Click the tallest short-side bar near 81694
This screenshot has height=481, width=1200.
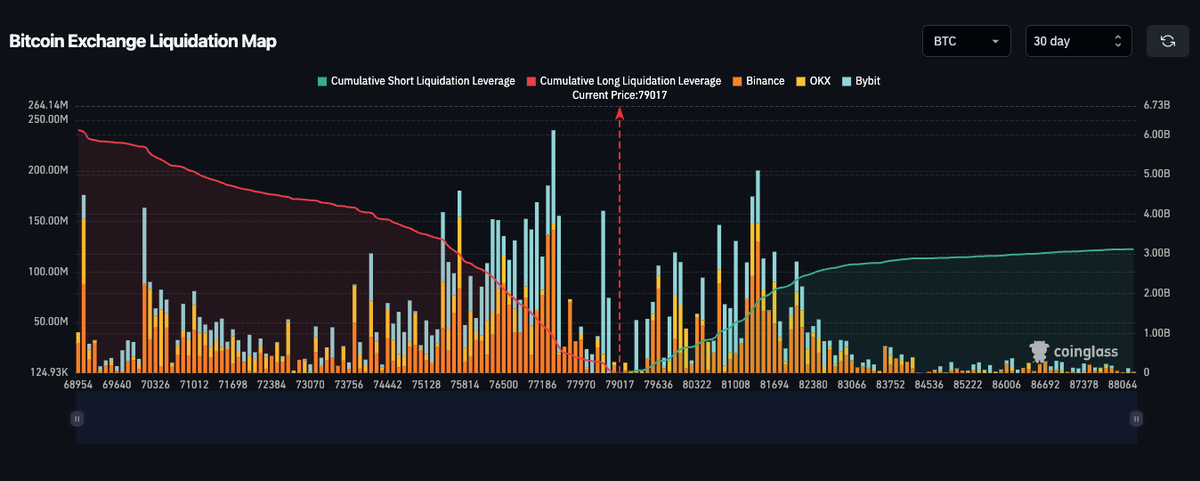click(x=757, y=272)
